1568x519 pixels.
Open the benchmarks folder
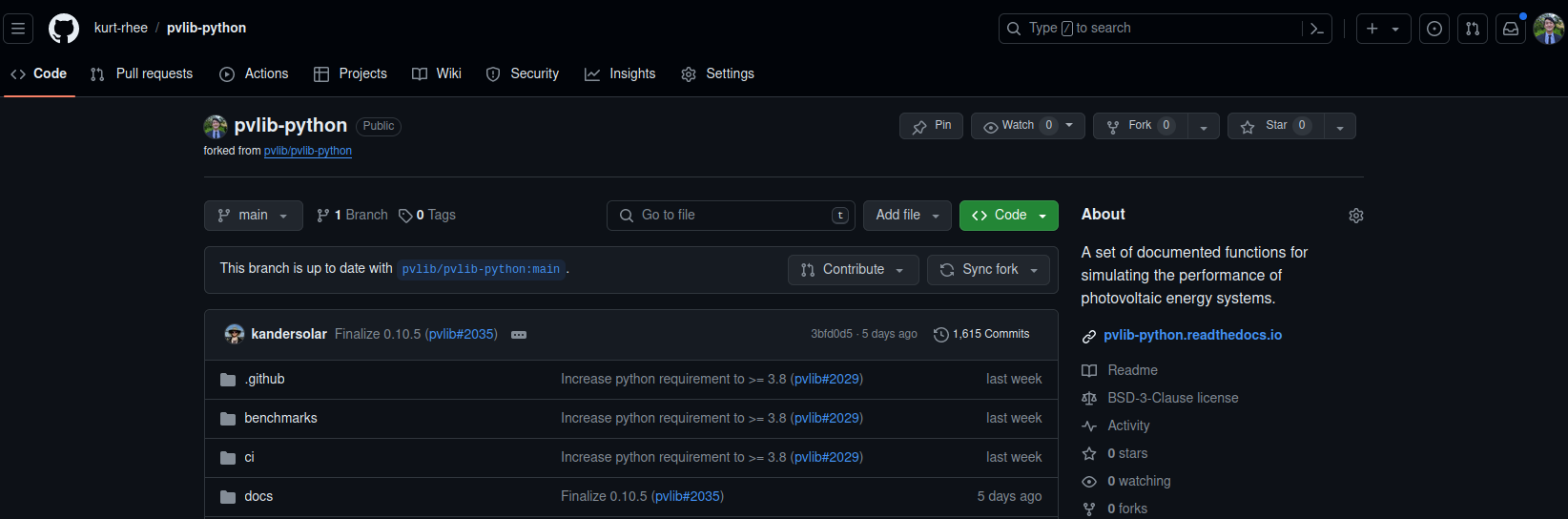point(280,418)
